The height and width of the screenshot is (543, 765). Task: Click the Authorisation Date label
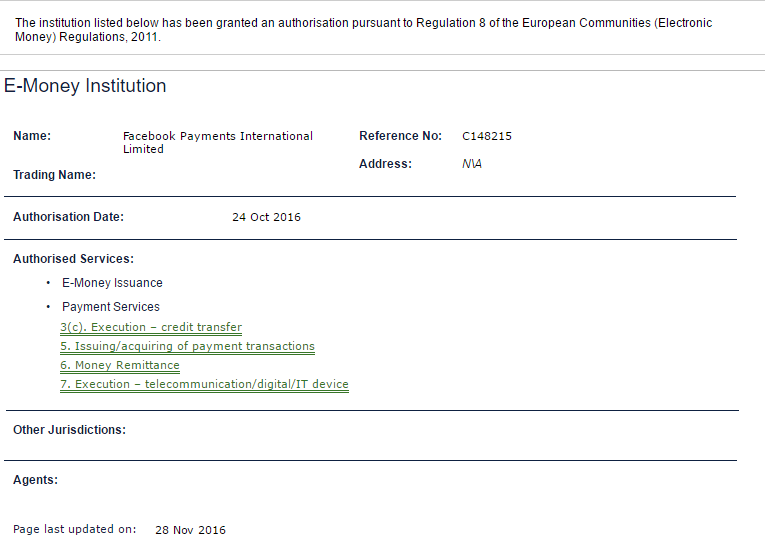[68, 217]
